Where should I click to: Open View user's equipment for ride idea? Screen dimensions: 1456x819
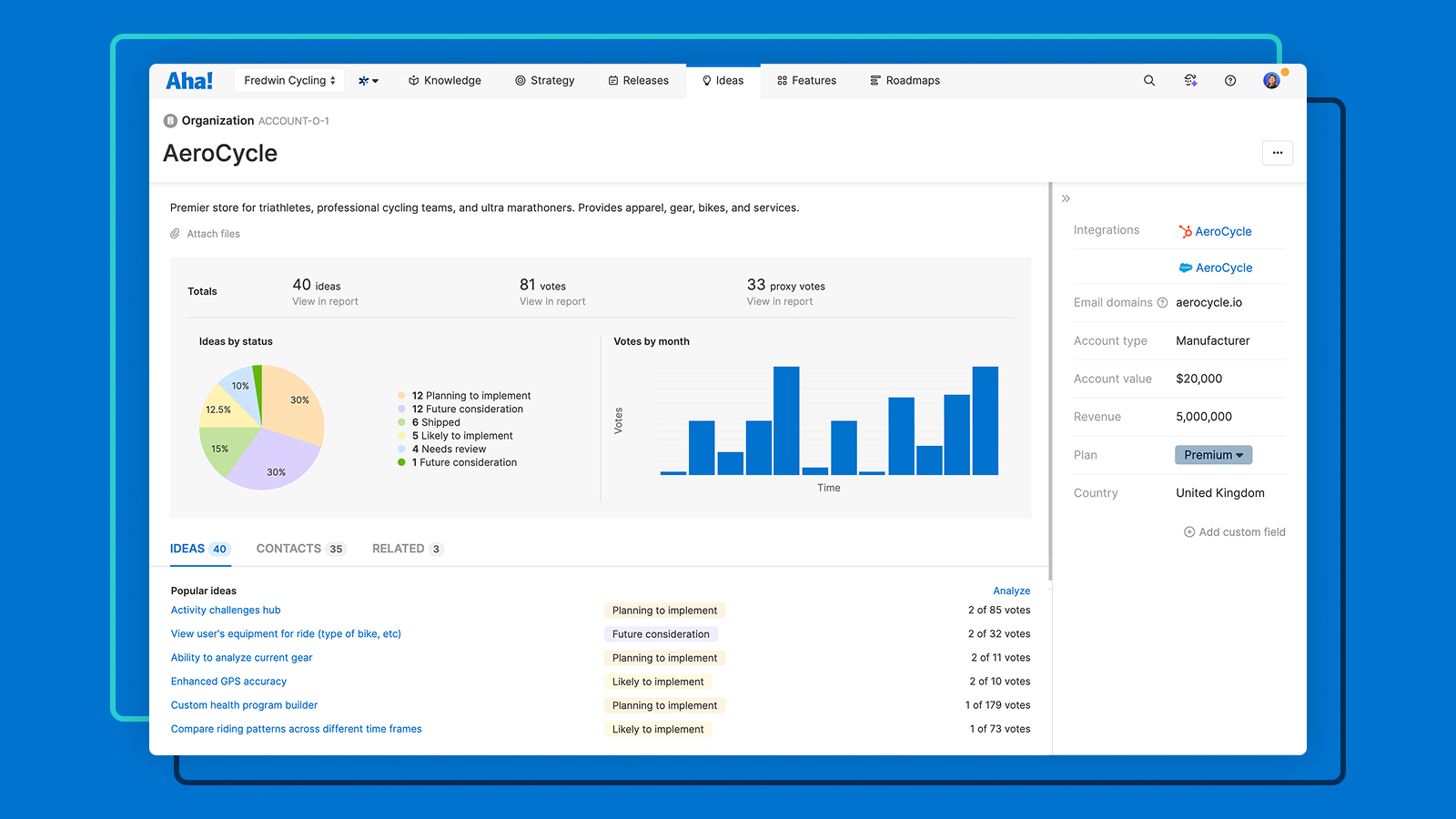pyautogui.click(x=286, y=634)
